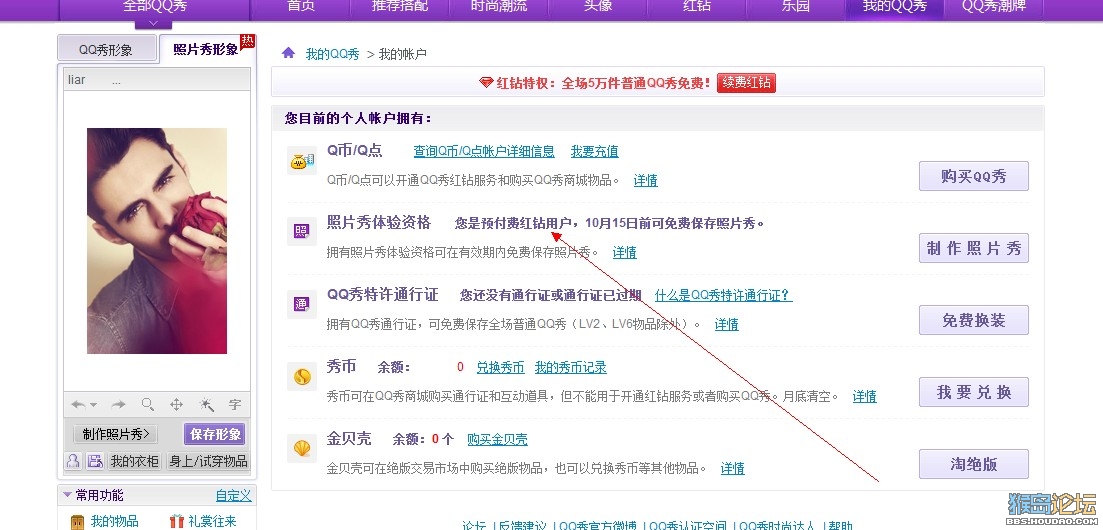Click the Q币/Q点 money bag icon
1103x530 pixels.
pyautogui.click(x=302, y=161)
